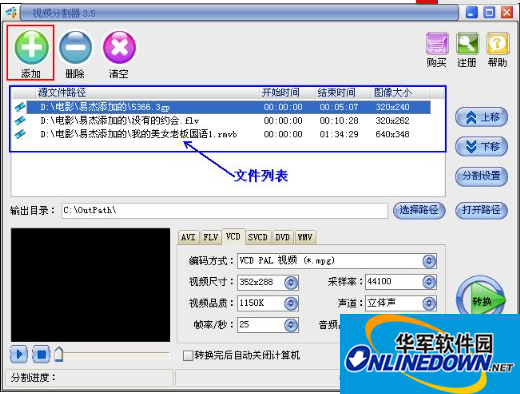520x394 pixels.
Task: Switch to the AVI tab
Action: (188, 237)
